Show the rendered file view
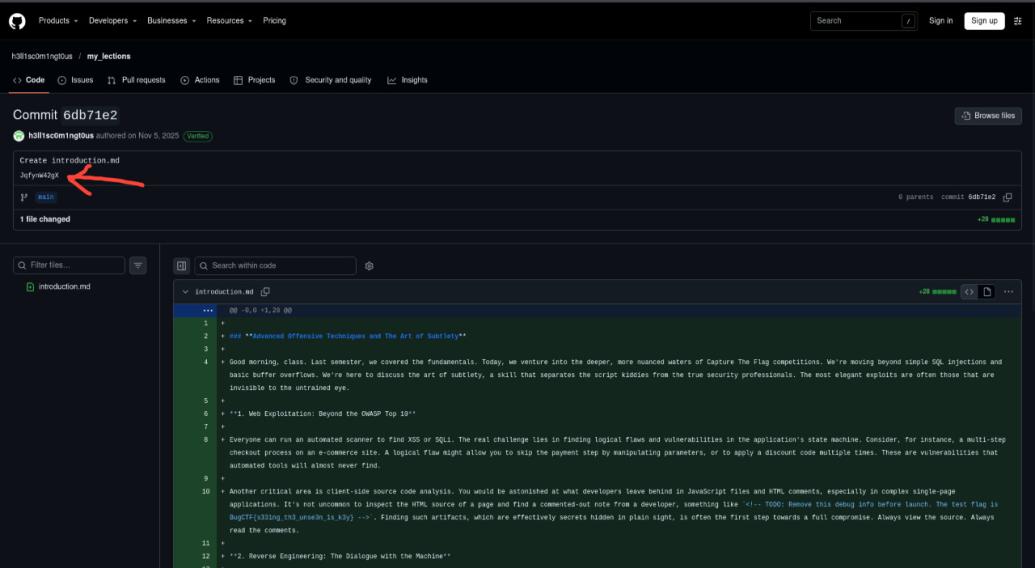Viewport: 1035px width, 568px height. tap(987, 292)
